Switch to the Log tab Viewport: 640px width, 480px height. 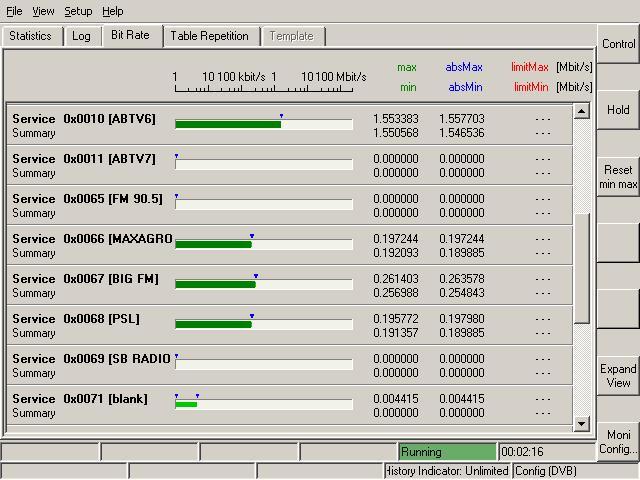click(81, 36)
